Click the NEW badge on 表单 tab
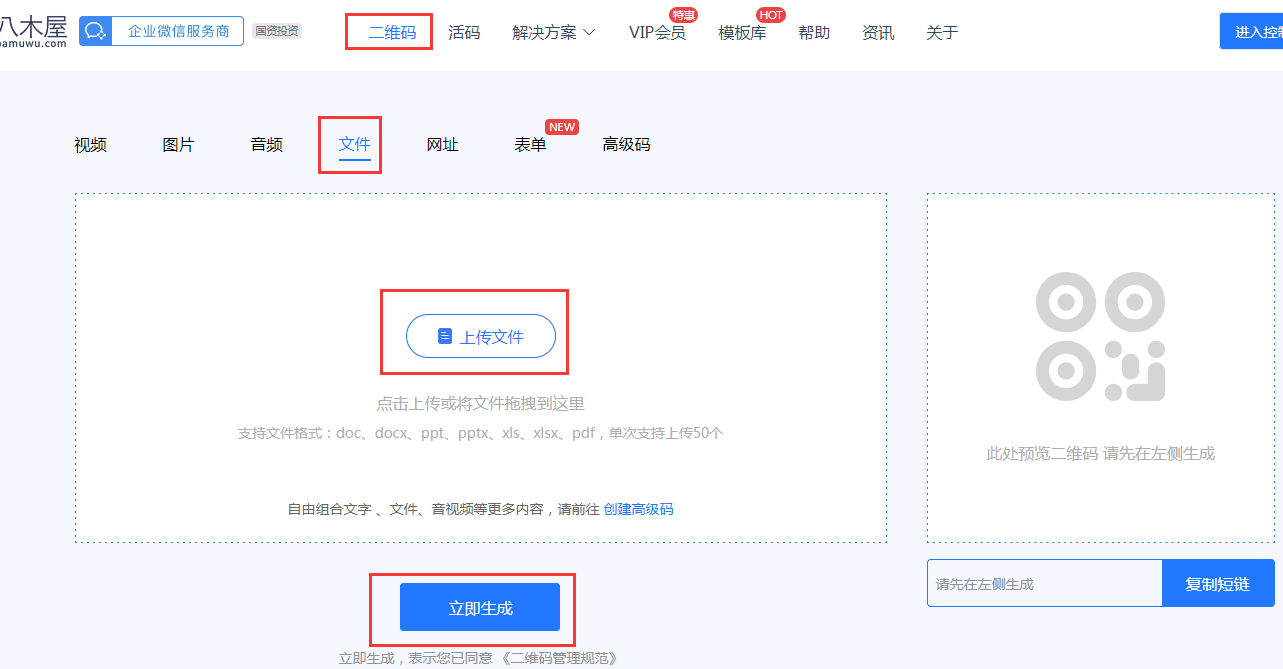The height and width of the screenshot is (669, 1283). pos(562,127)
